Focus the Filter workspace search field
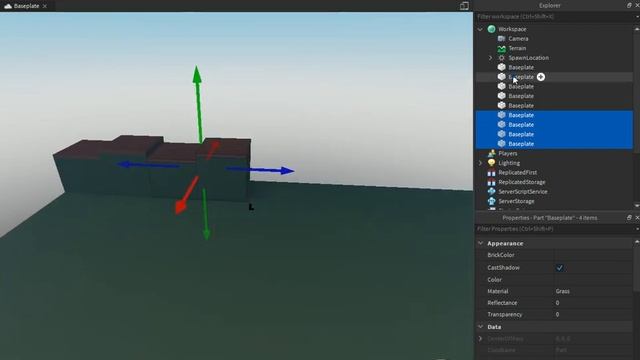Viewport: 640px width, 360px height. (x=555, y=17)
